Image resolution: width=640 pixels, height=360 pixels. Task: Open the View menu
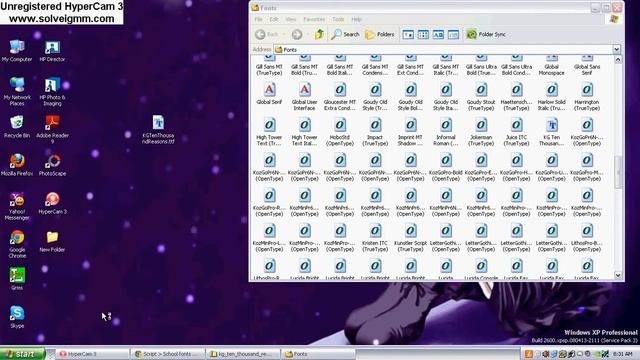[291, 19]
